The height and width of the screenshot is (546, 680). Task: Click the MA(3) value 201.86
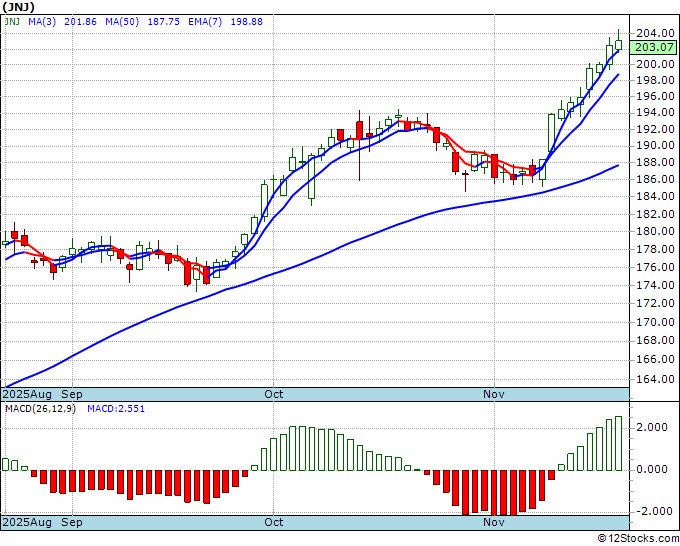tap(80, 21)
